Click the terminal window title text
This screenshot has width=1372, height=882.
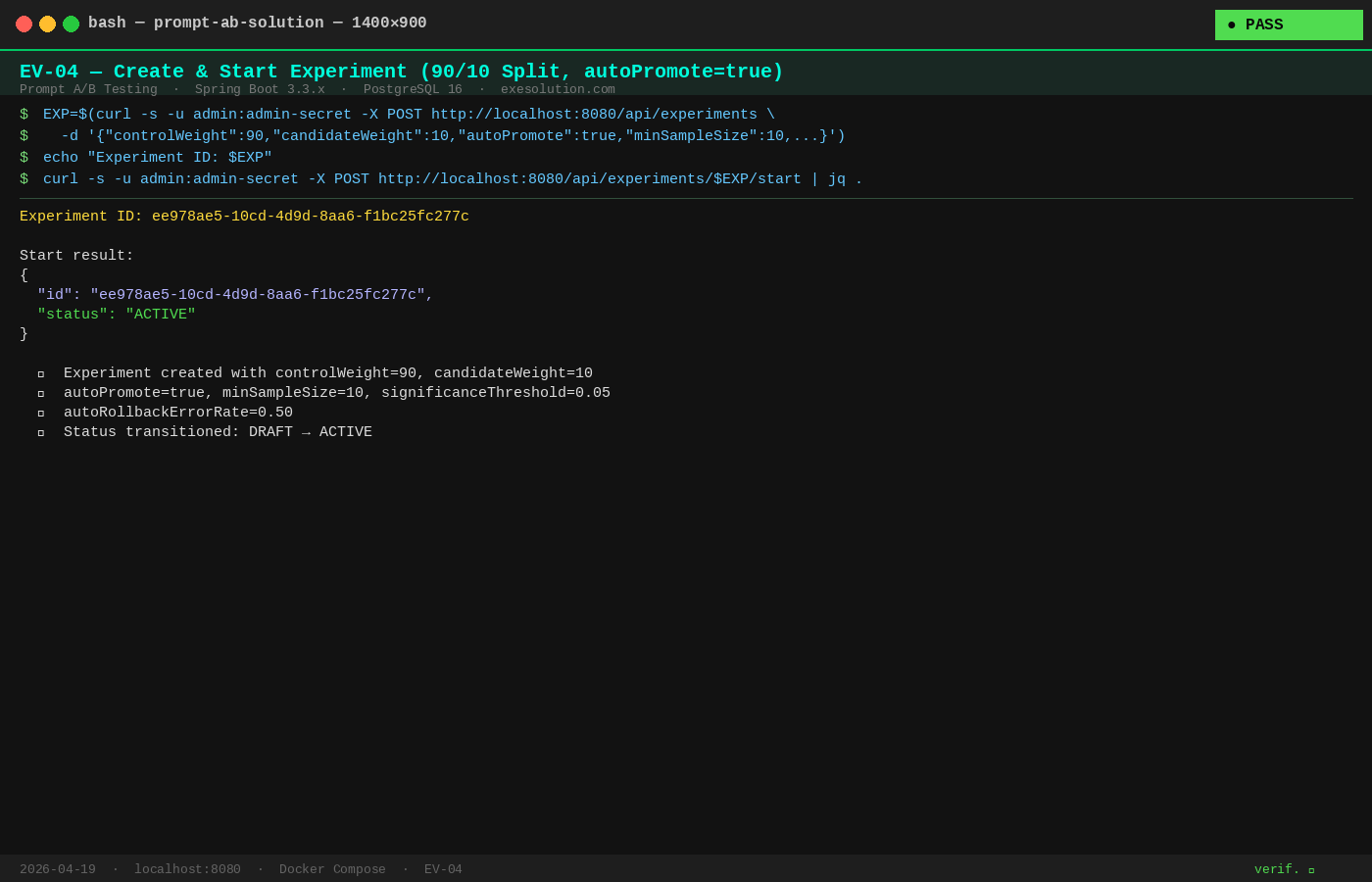(257, 24)
